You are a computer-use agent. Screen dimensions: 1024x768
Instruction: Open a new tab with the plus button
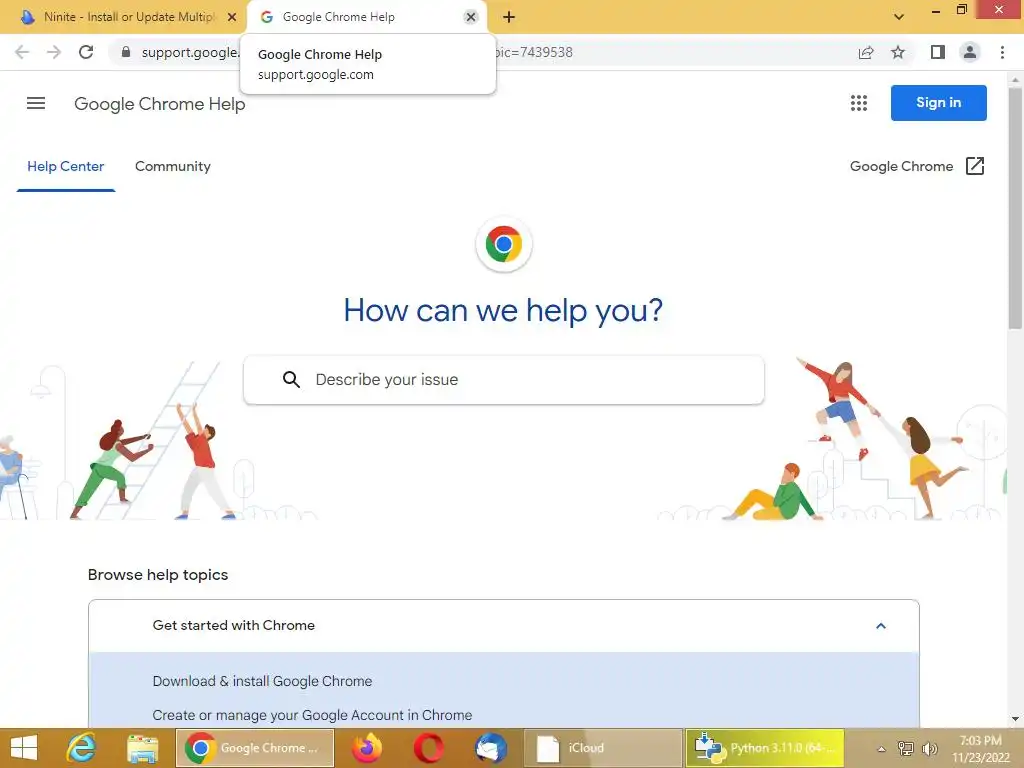click(x=509, y=18)
